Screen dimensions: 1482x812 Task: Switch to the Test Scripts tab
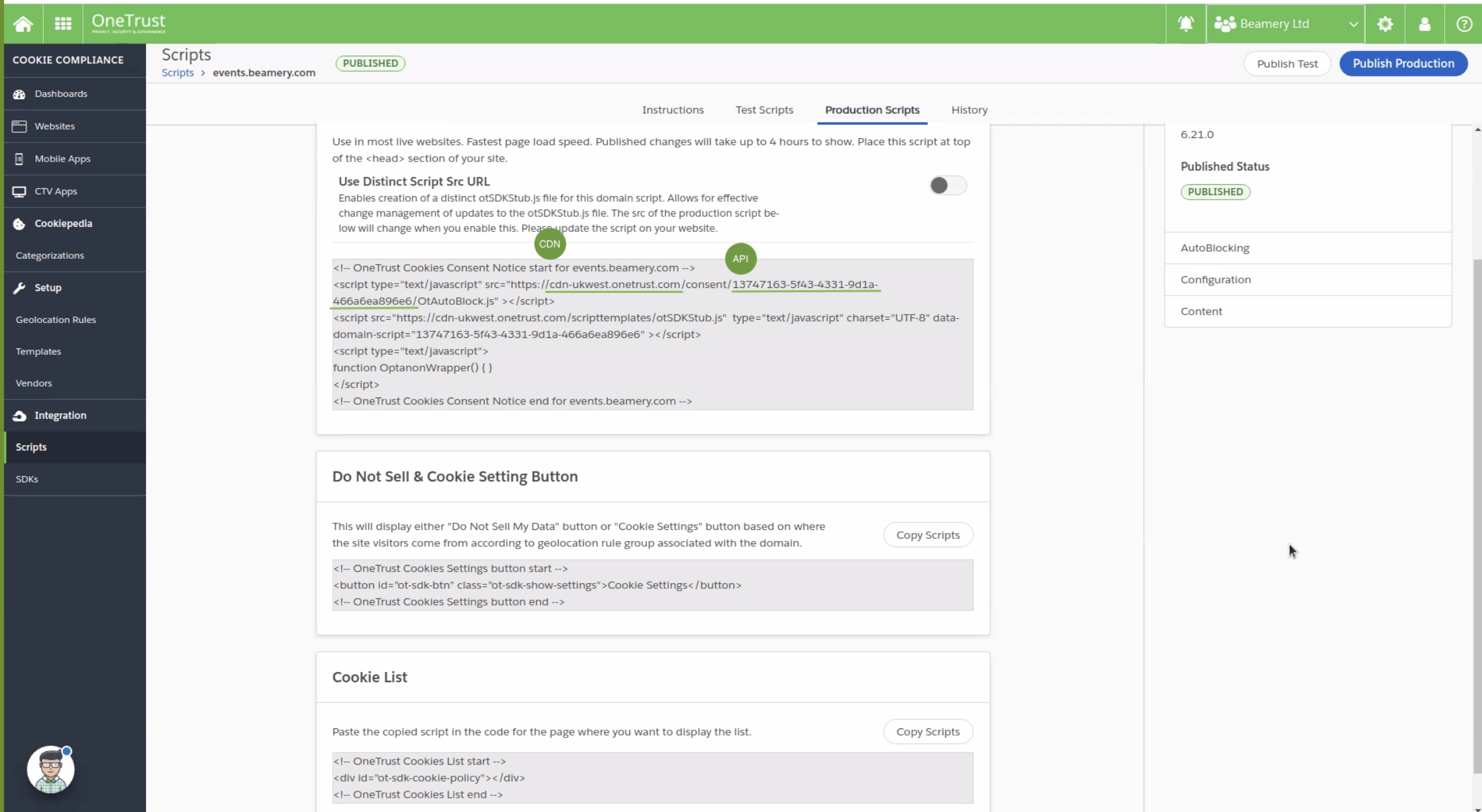(x=764, y=110)
